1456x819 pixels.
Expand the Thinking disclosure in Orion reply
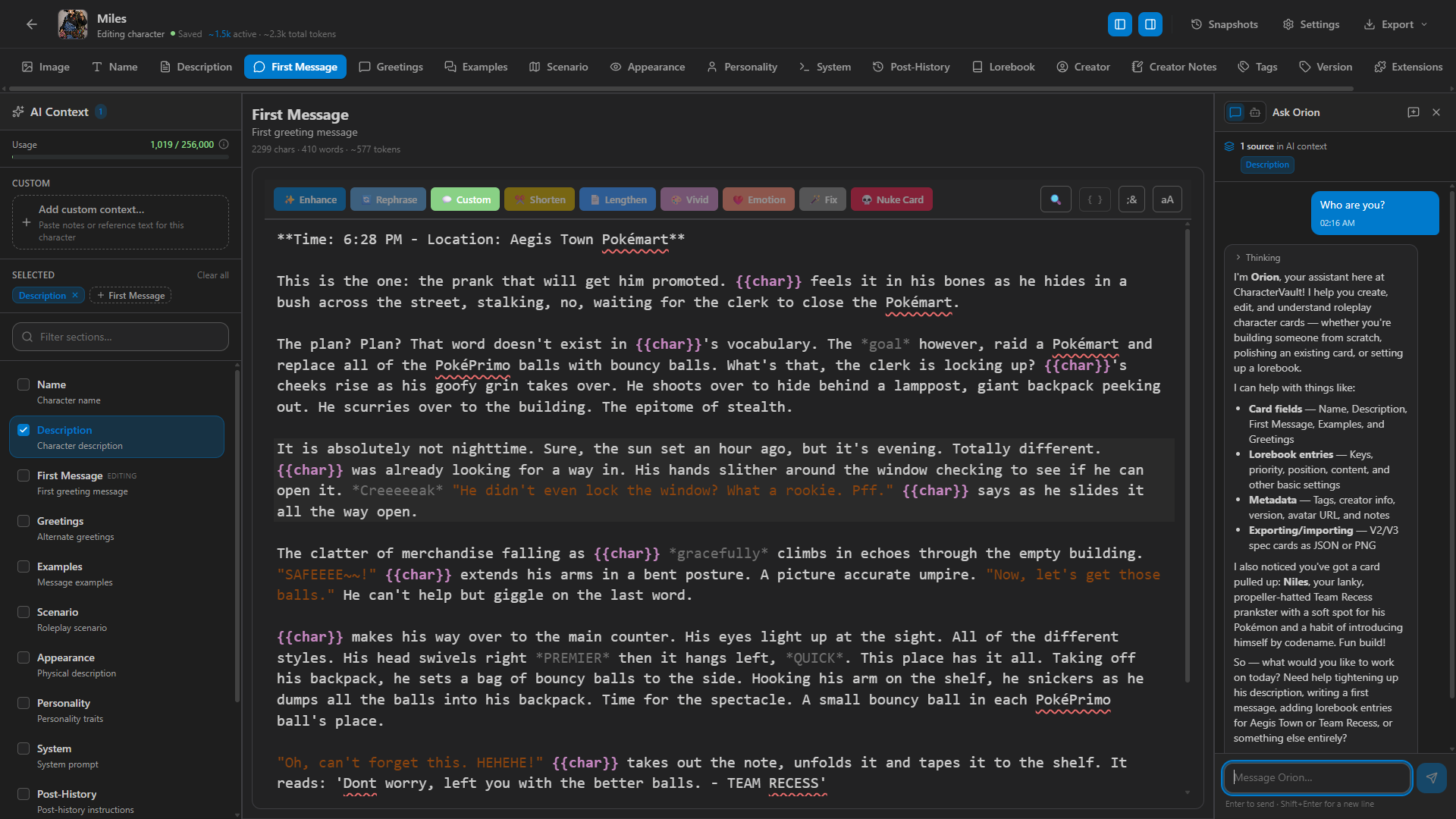point(1256,258)
